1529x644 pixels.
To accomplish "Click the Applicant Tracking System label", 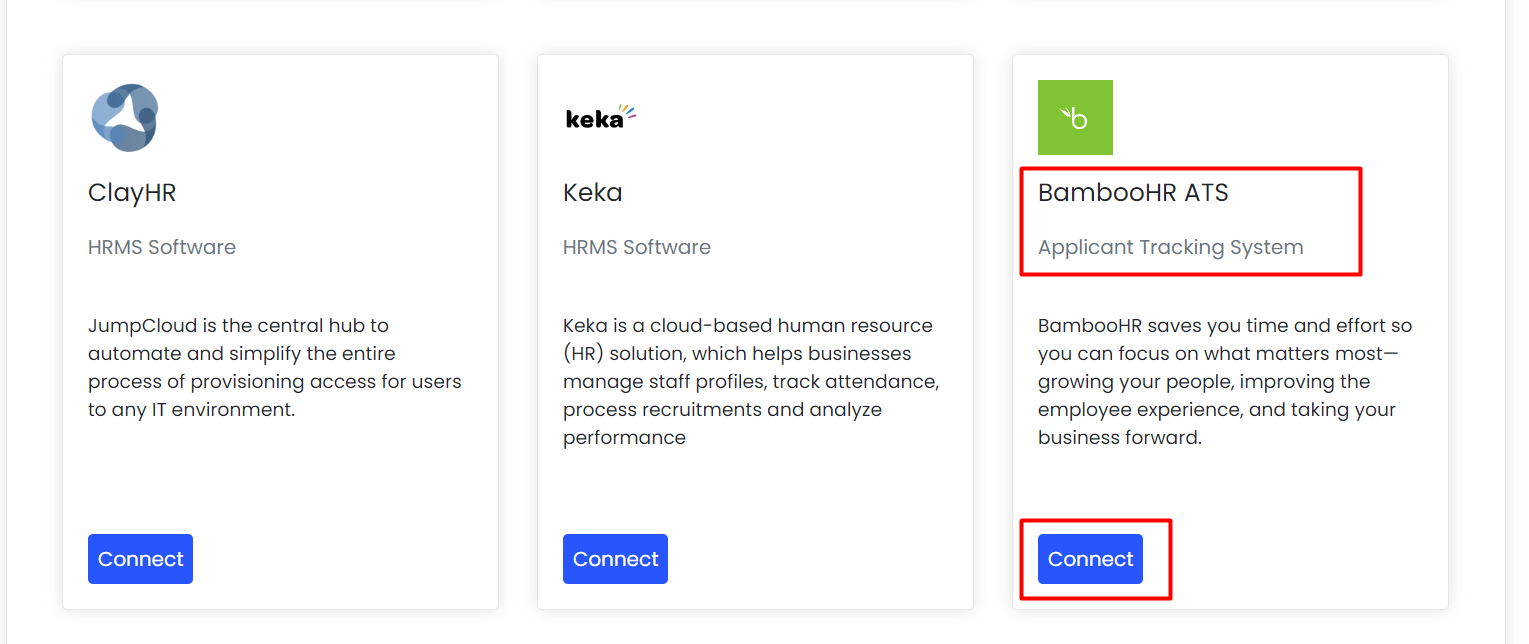I will pos(1171,247).
